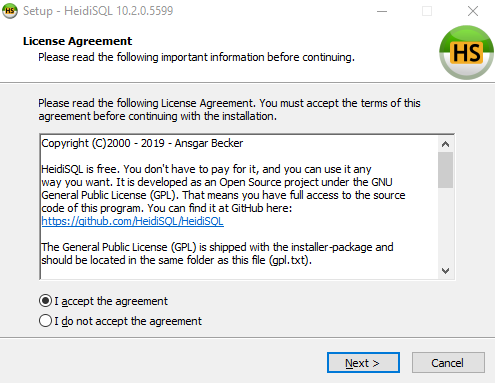The width and height of the screenshot is (495, 383).
Task: Click the scrollbar track below the thumb
Action: 445,225
